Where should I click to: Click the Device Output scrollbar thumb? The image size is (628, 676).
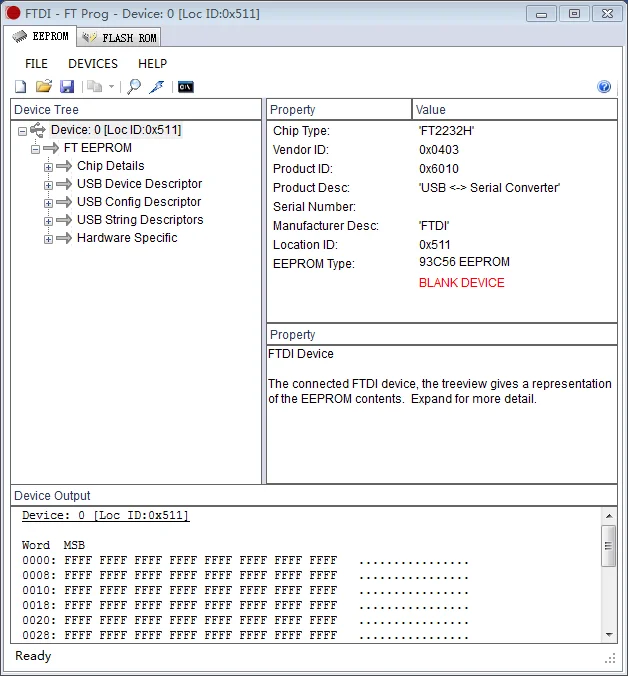(609, 546)
